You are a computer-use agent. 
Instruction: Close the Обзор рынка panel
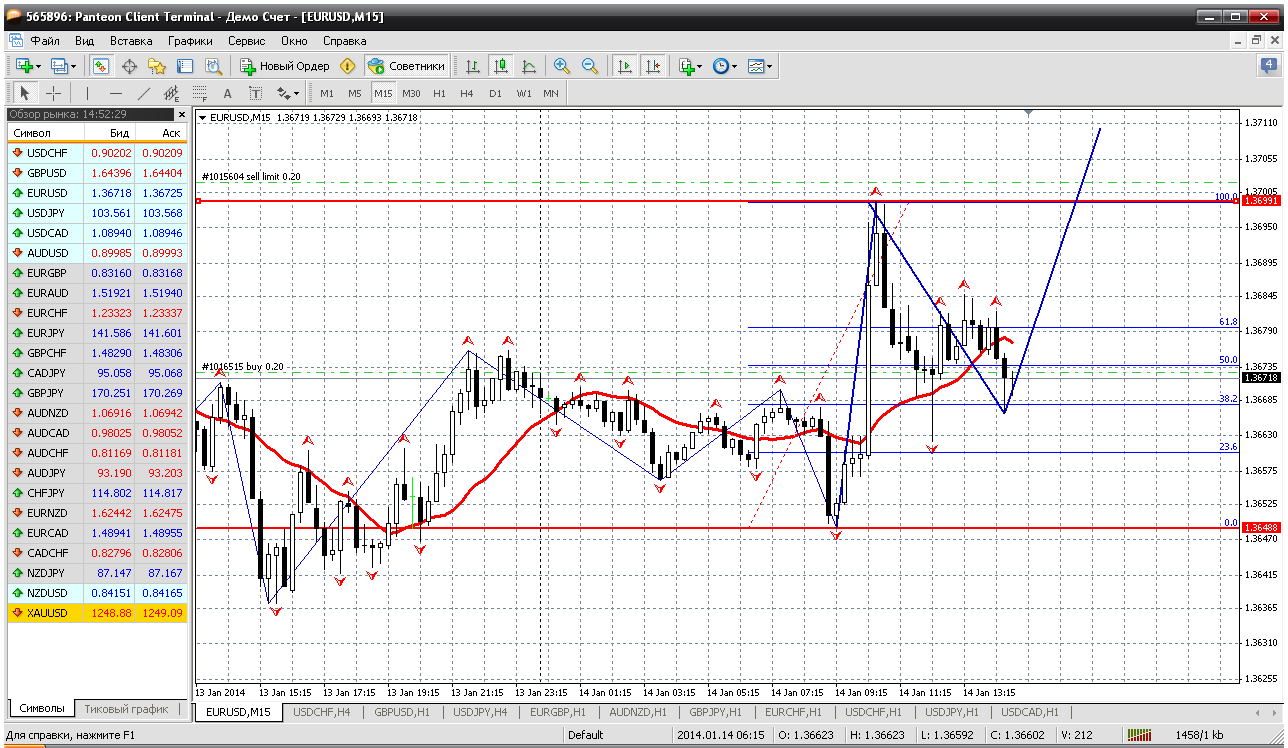click(182, 114)
